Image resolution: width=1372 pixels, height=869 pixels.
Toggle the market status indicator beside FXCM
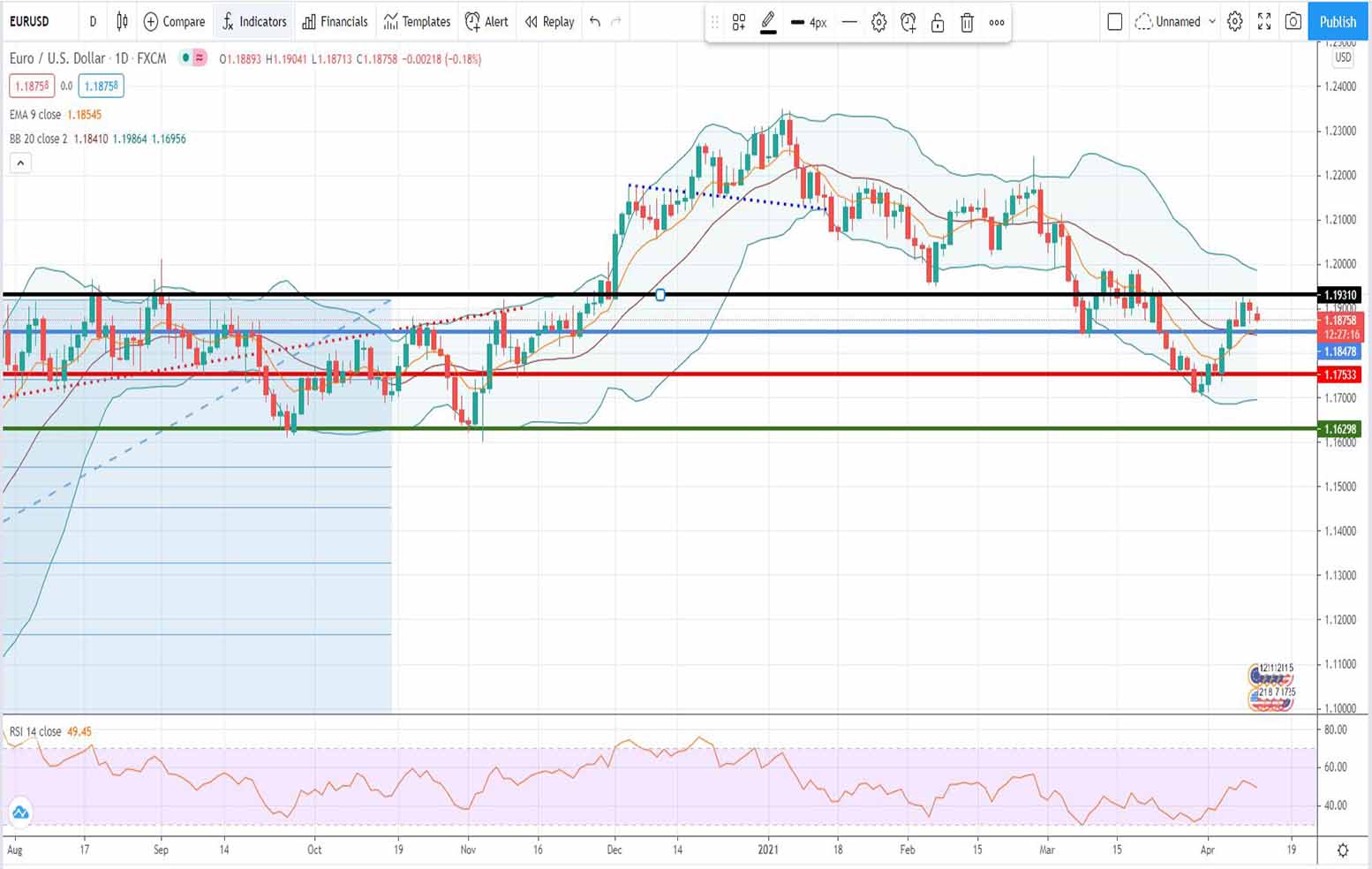point(192,58)
